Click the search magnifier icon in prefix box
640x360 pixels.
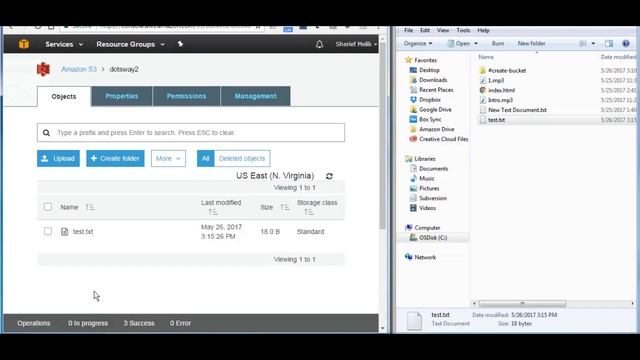(x=47, y=133)
